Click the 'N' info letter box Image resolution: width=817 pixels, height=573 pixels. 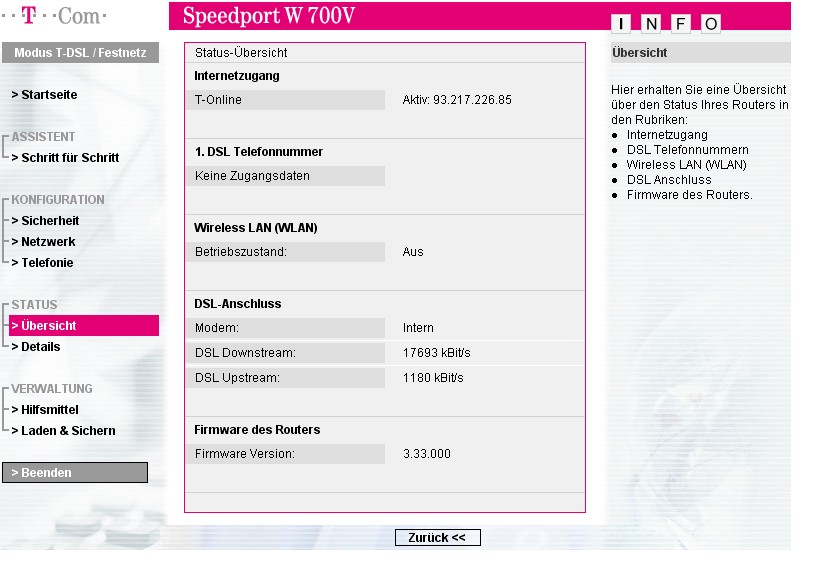(x=651, y=23)
